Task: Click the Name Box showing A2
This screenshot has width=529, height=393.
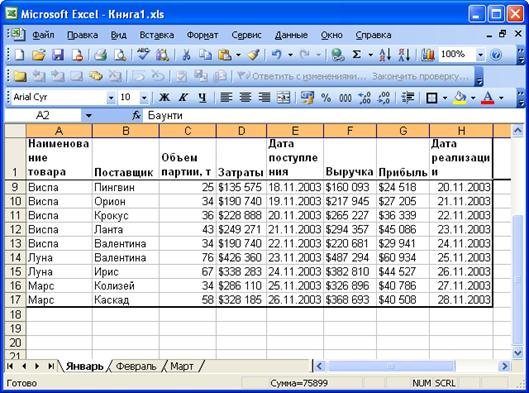Action: (x=43, y=116)
